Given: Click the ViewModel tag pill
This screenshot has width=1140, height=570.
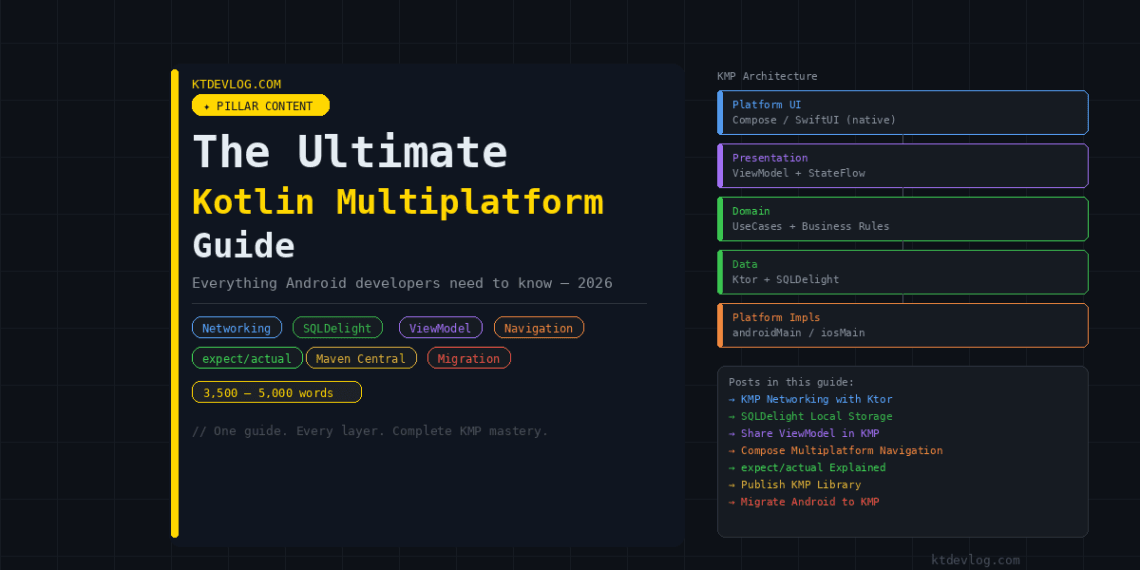Looking at the screenshot, I should coord(441,328).
